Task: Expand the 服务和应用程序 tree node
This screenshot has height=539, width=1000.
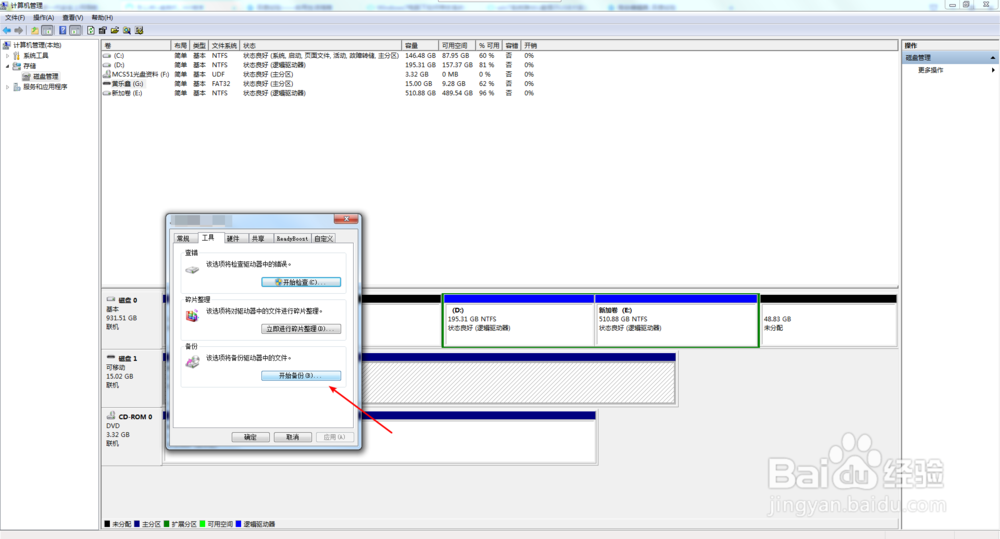Action: 8,87
